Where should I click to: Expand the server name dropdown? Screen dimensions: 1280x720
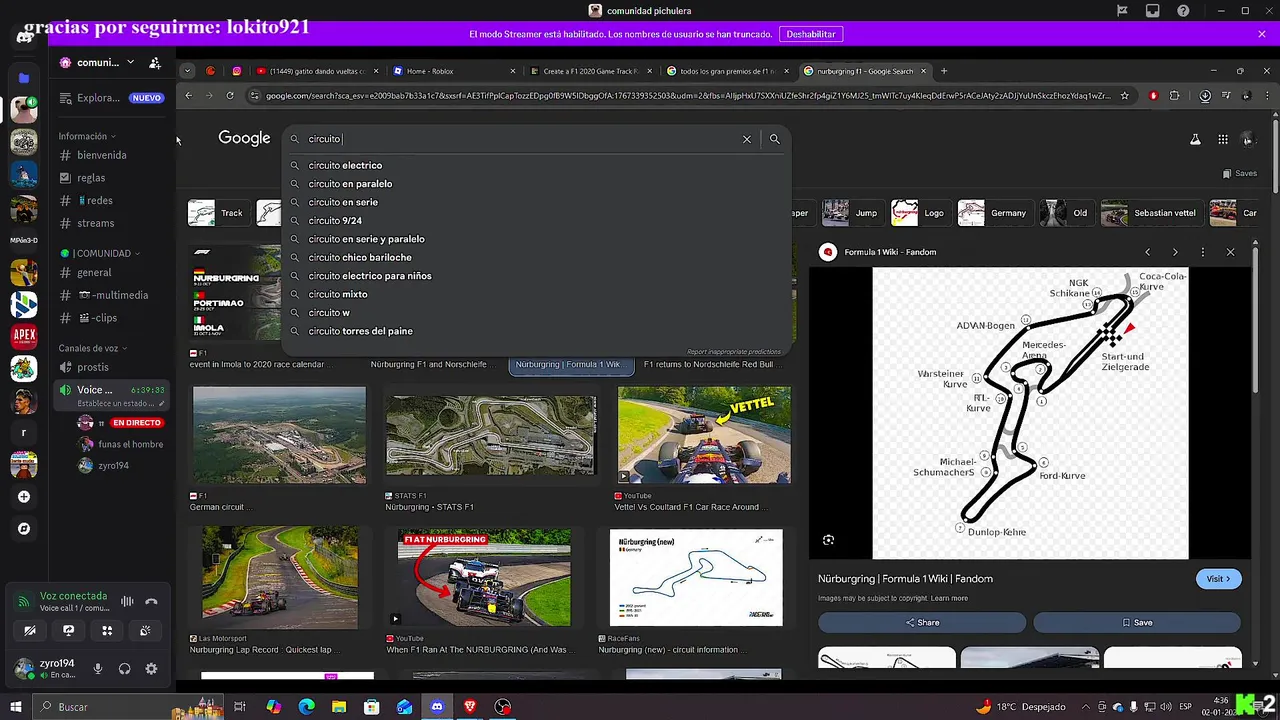(x=130, y=62)
